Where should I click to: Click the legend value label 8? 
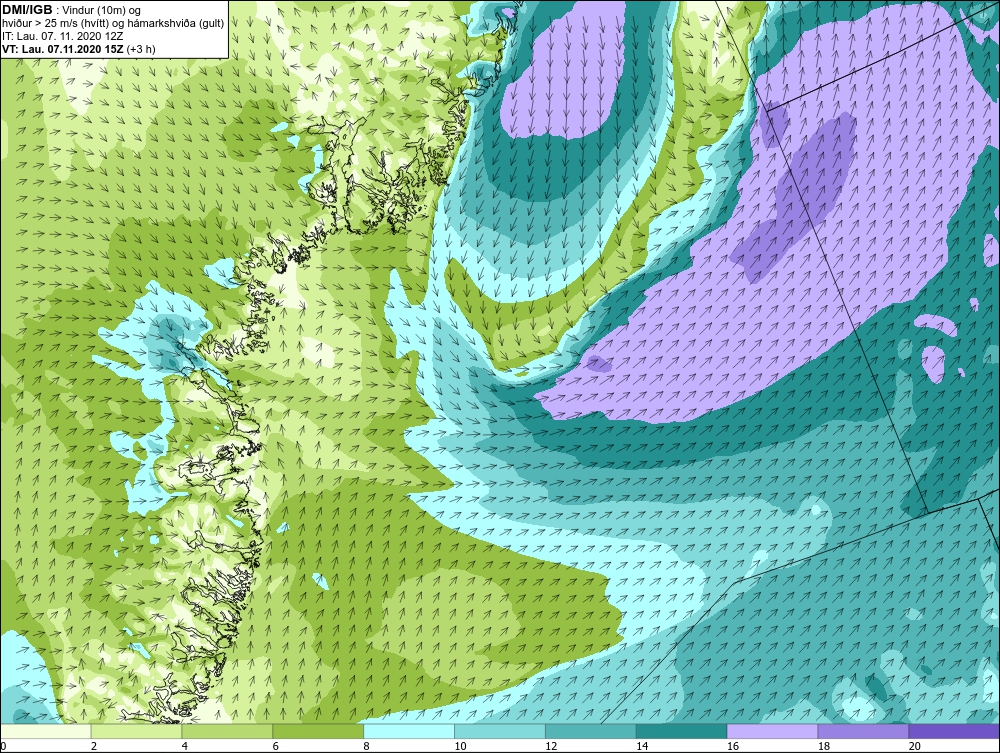coord(367,746)
